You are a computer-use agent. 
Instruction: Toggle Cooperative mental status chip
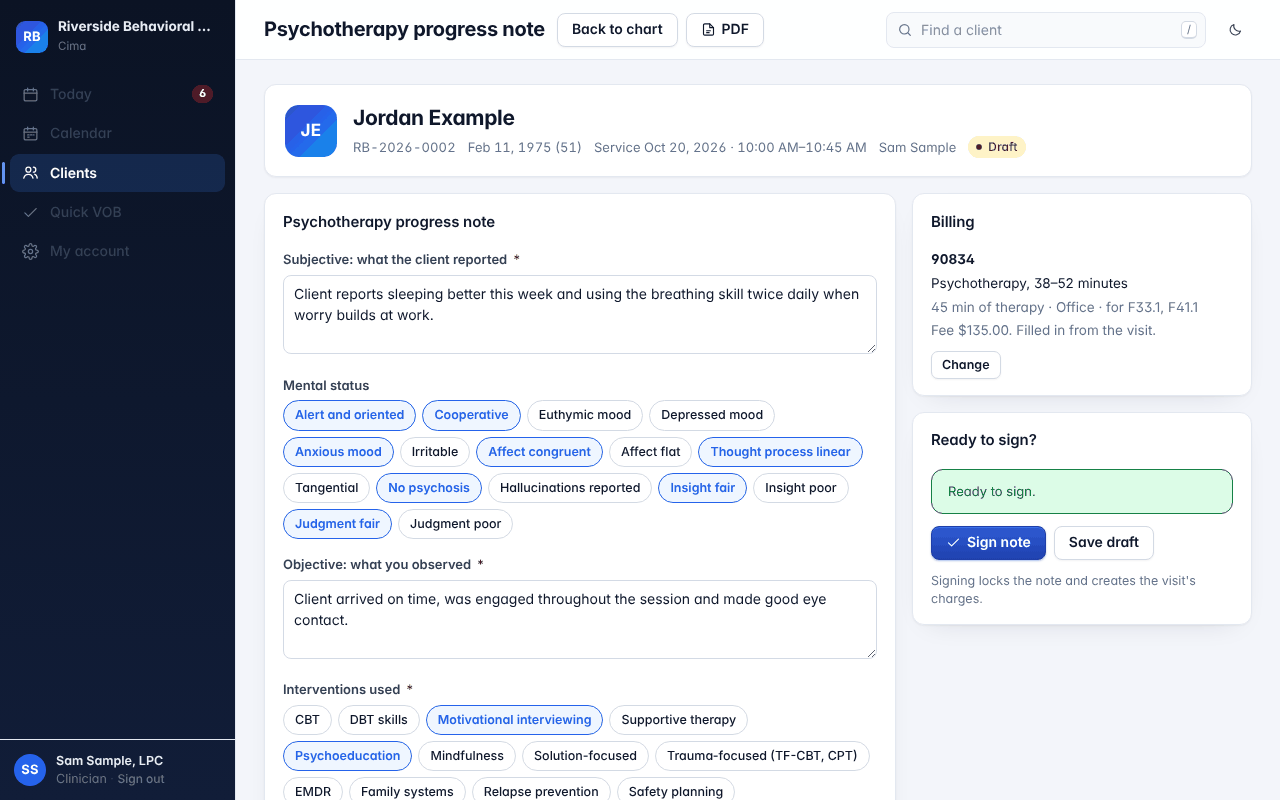pos(471,415)
